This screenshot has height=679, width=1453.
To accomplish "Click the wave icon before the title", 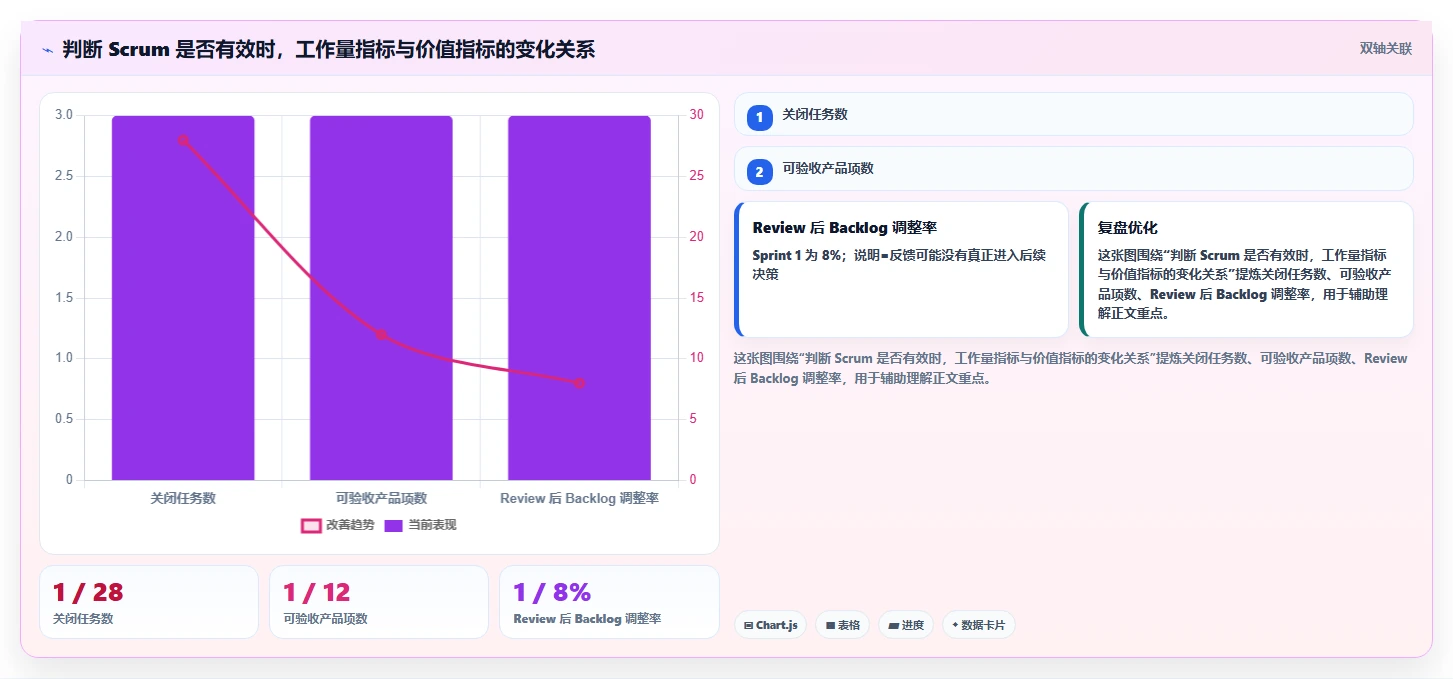I will [x=47, y=49].
